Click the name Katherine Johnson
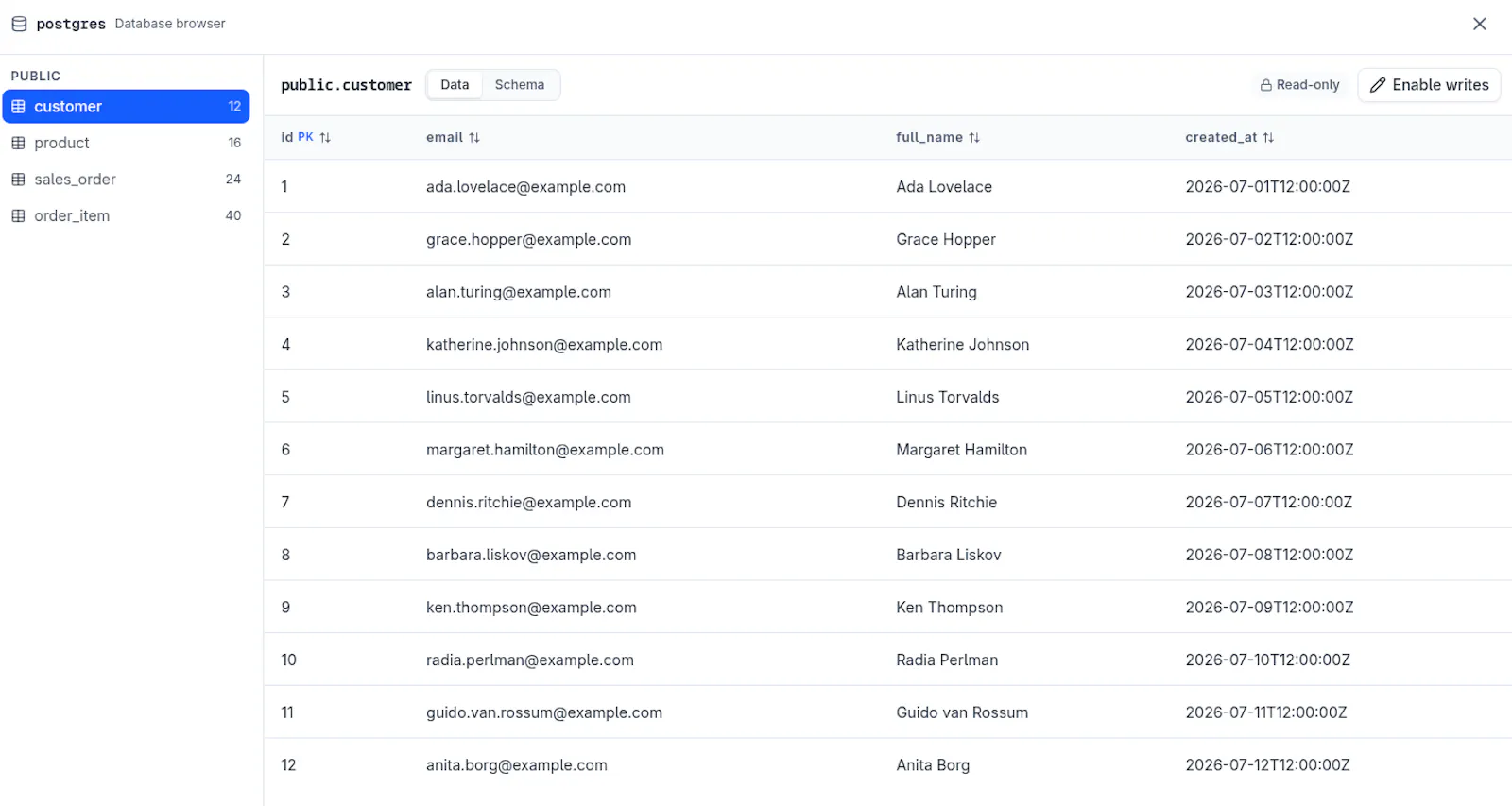This screenshot has width=1512, height=806. [x=963, y=345]
